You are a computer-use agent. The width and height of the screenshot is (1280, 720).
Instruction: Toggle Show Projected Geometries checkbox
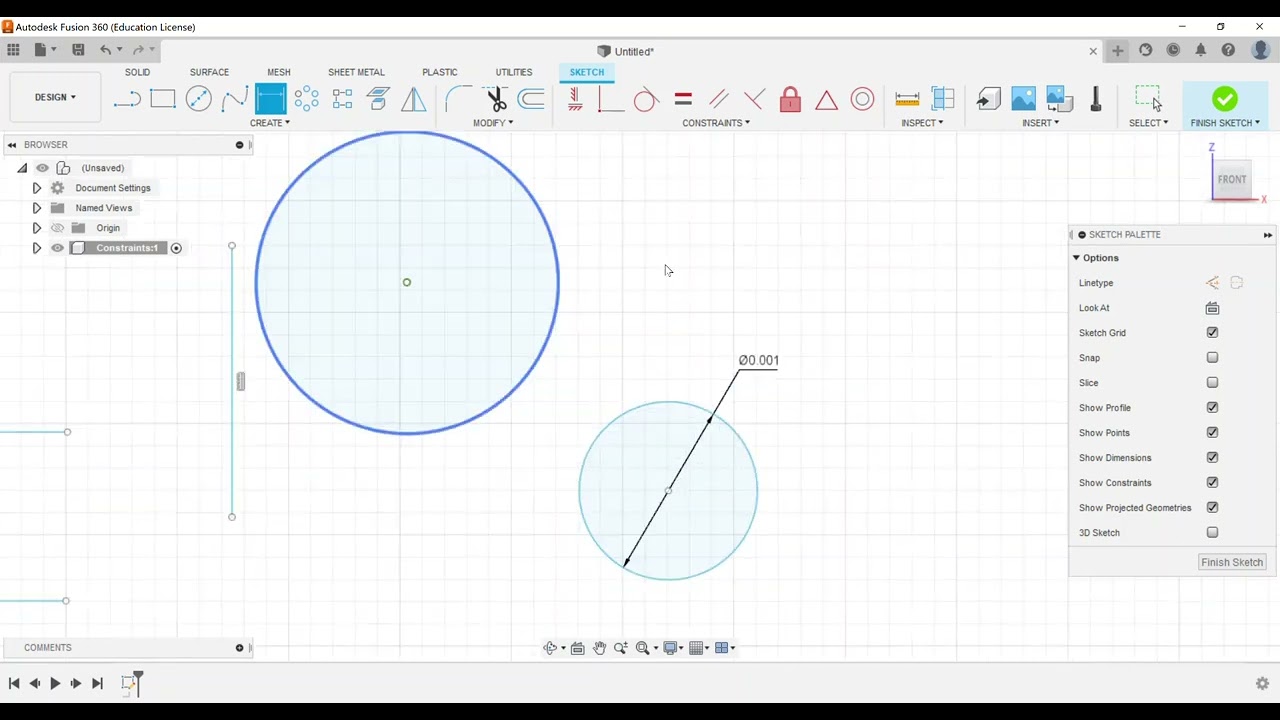(1212, 508)
